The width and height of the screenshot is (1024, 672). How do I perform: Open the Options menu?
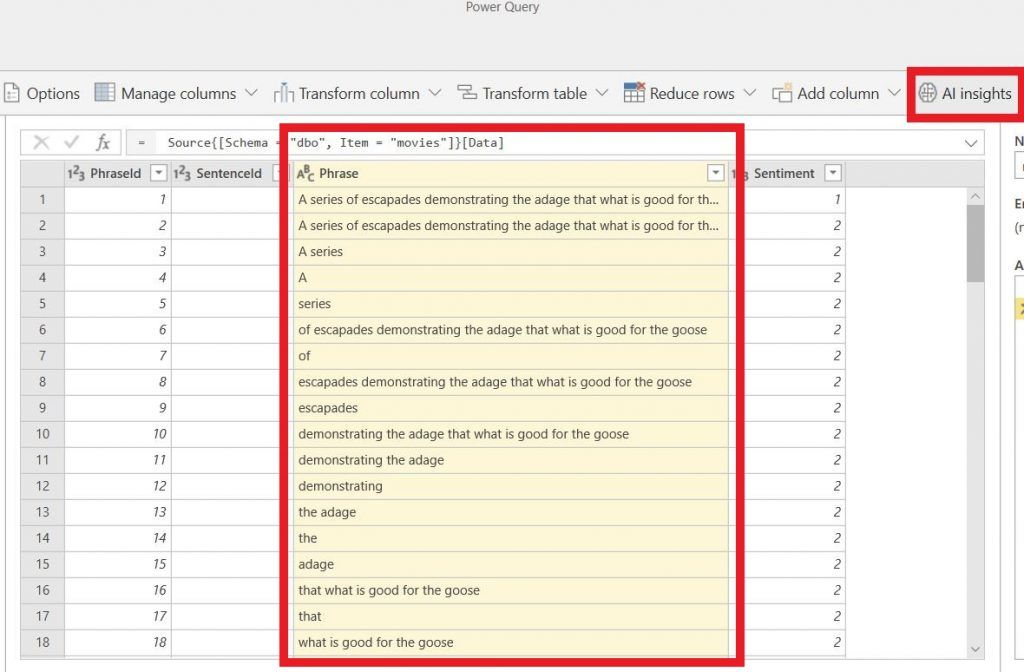[x=43, y=92]
